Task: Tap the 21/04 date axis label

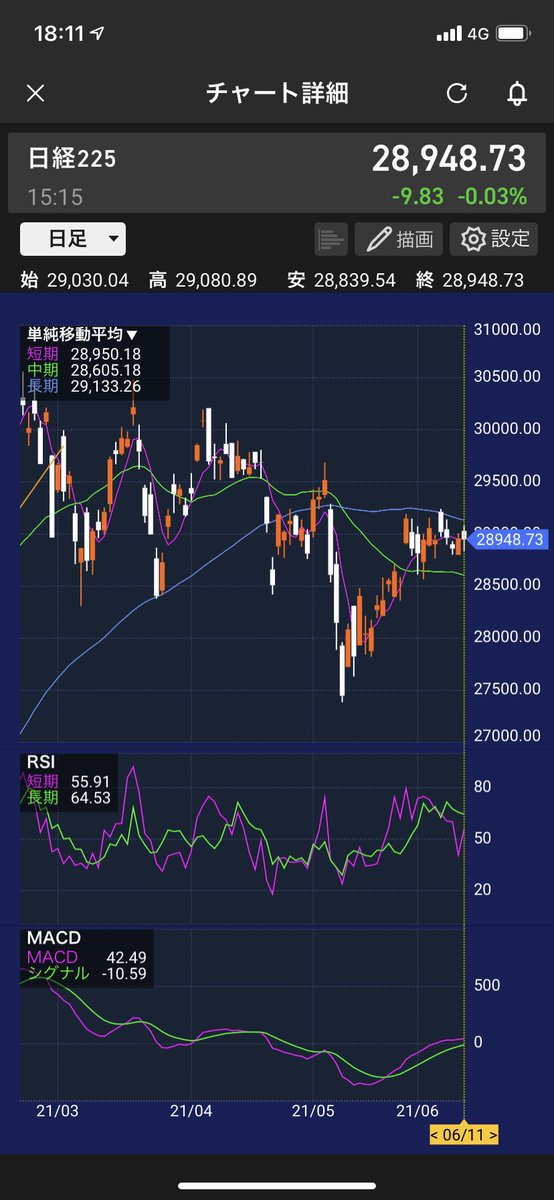Action: (191, 1111)
